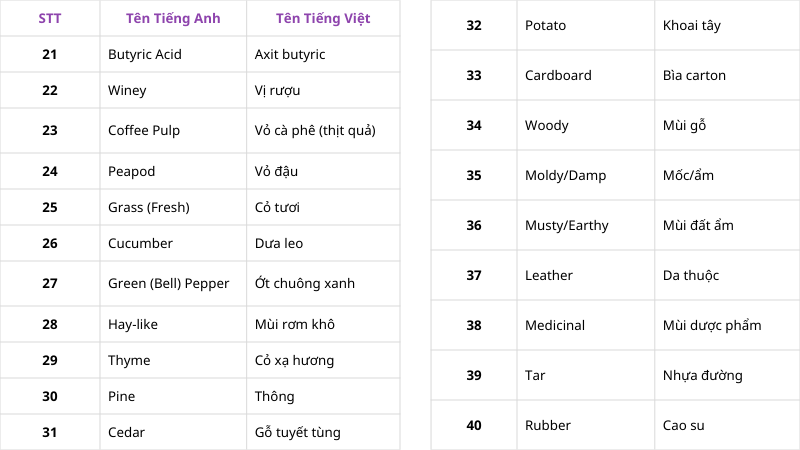The width and height of the screenshot is (800, 450).
Task: Click the Mùi rơm khô cell
Action: pyautogui.click(x=295, y=324)
